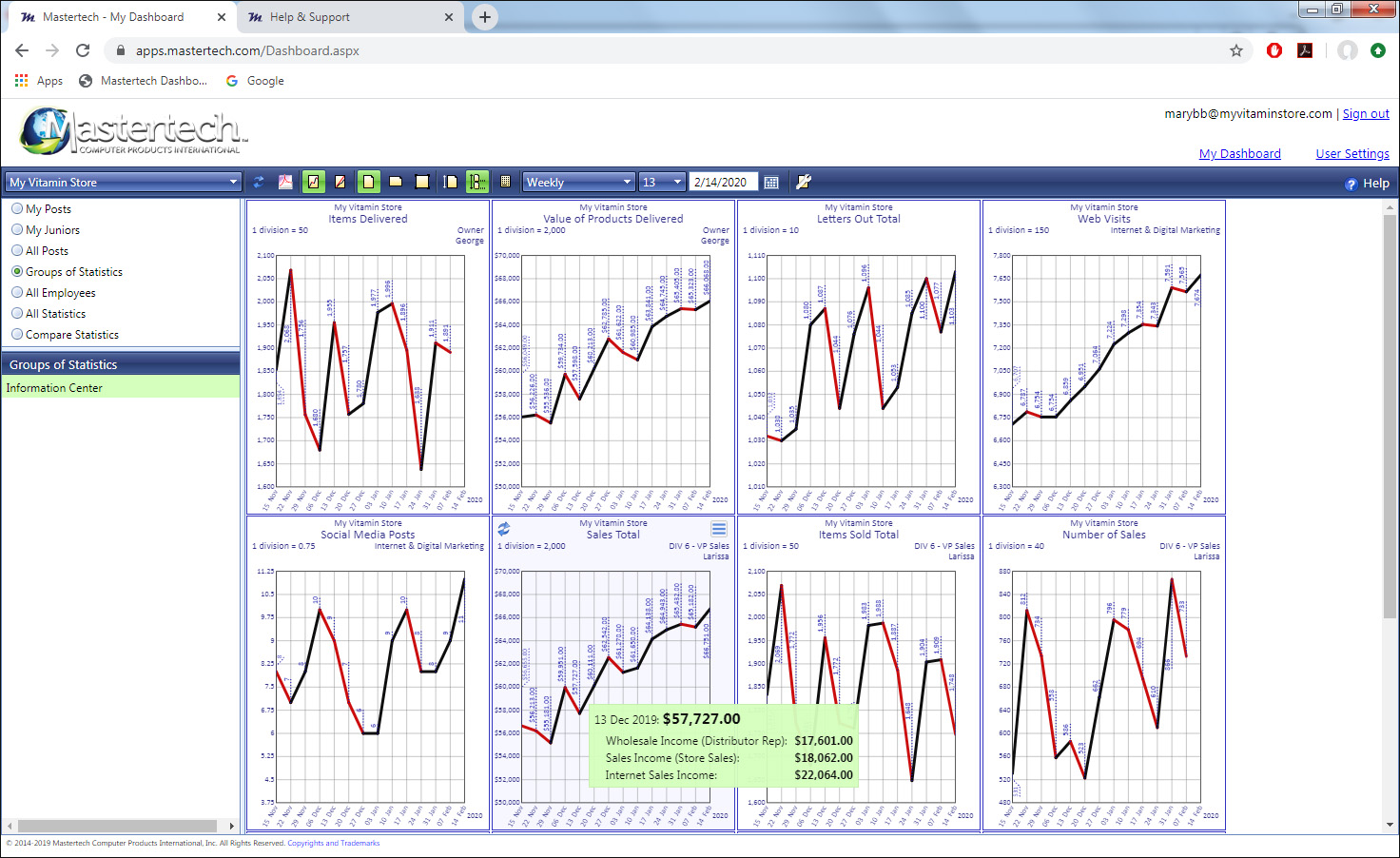The width and height of the screenshot is (1400, 858).
Task: Open the Items Sold Total graph
Action: coord(859,673)
